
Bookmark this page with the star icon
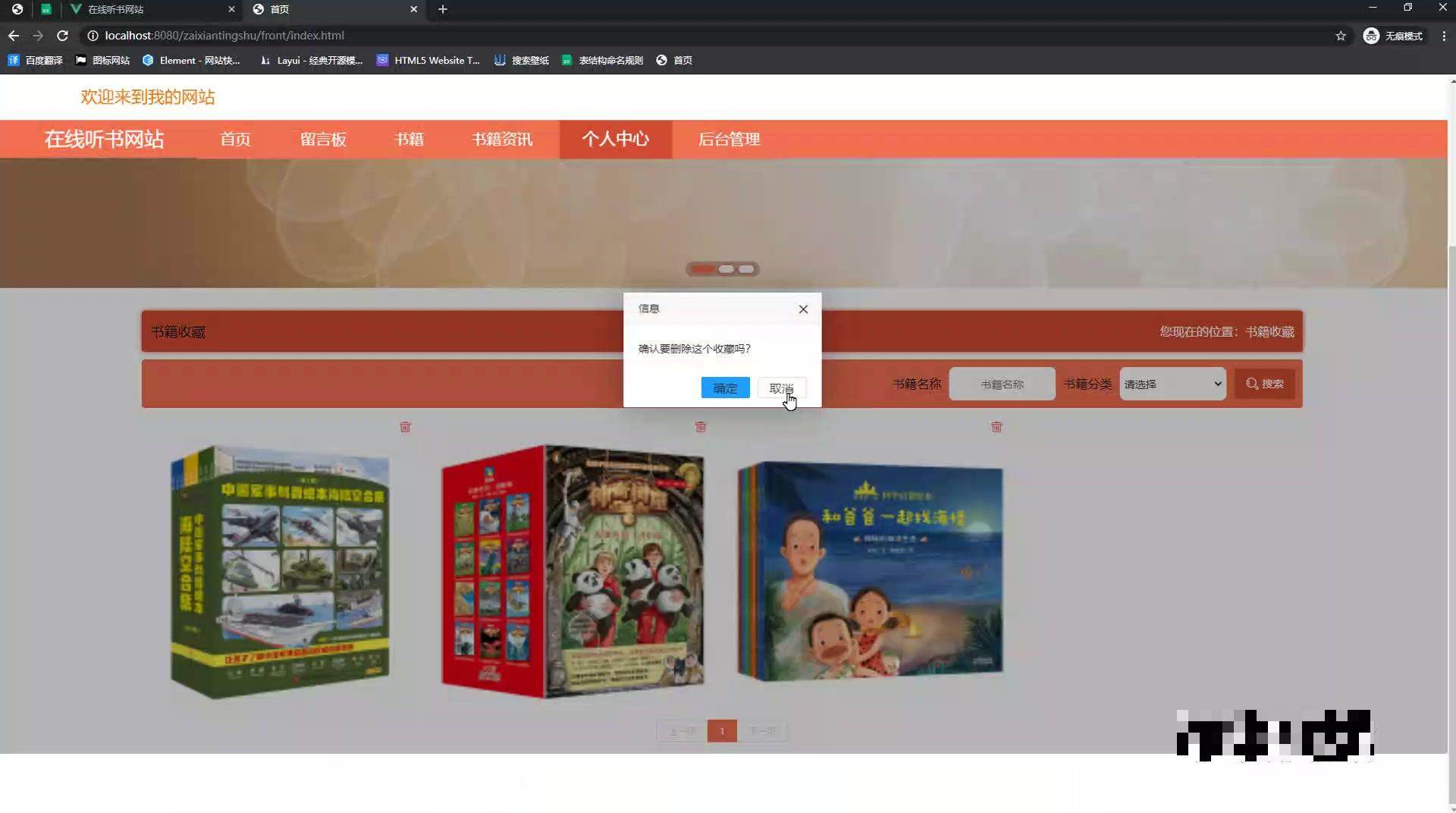point(1341,36)
